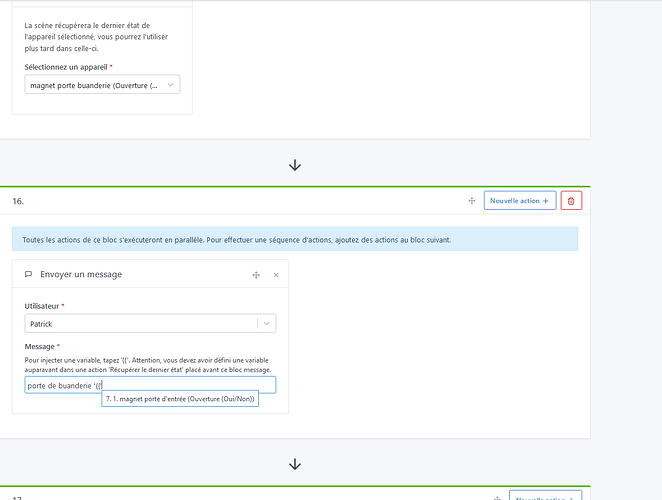
Task: Click speech bubble icon beside Envoyer un message
Action: (28, 275)
